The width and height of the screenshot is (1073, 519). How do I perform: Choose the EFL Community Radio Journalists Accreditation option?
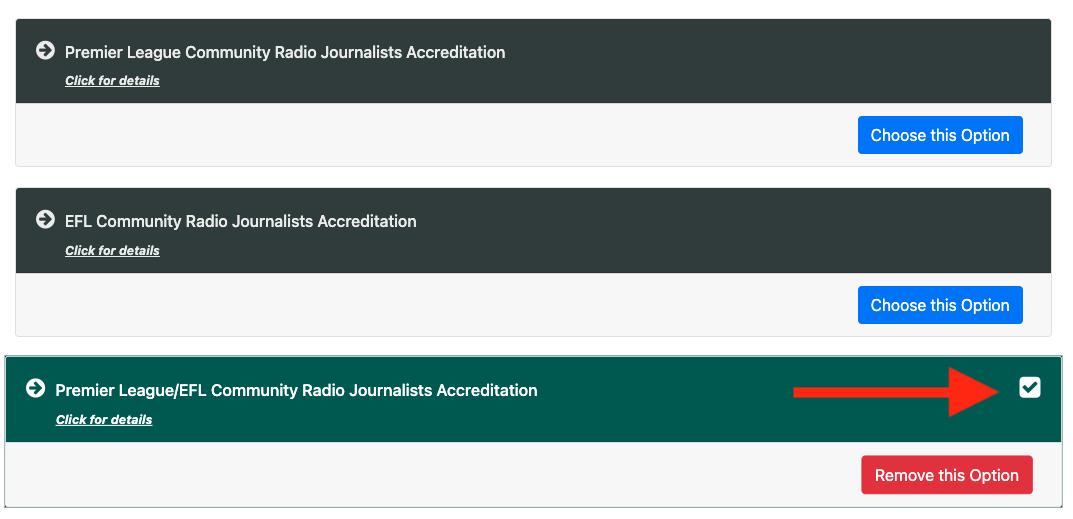[x=940, y=305]
